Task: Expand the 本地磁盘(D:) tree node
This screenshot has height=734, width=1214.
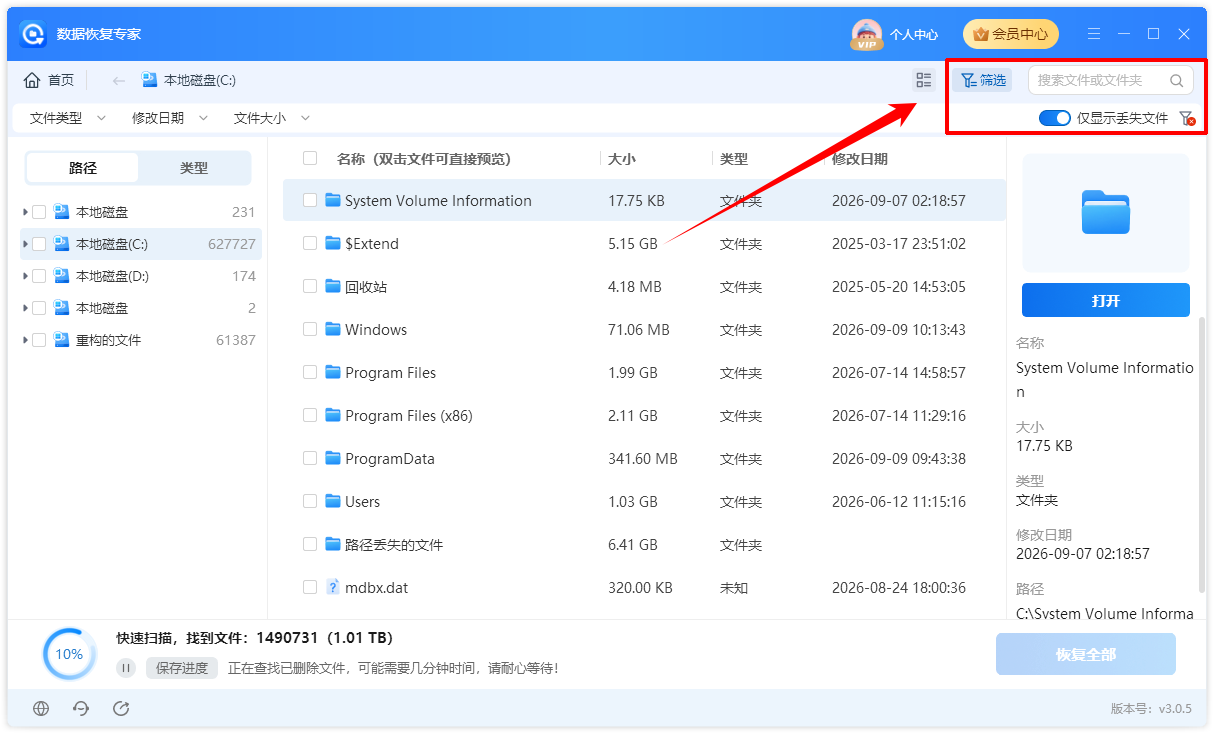Action: [x=24, y=276]
